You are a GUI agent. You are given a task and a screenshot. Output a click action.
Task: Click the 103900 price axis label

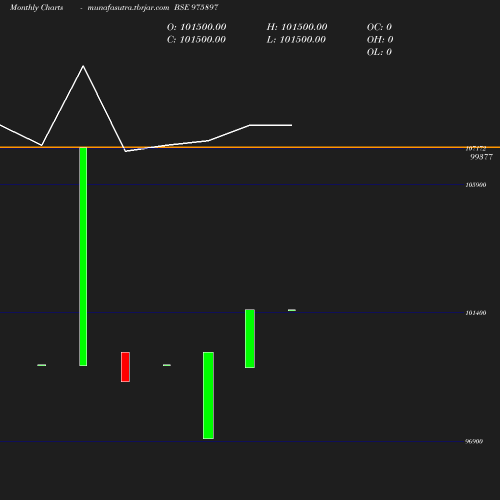(x=476, y=185)
